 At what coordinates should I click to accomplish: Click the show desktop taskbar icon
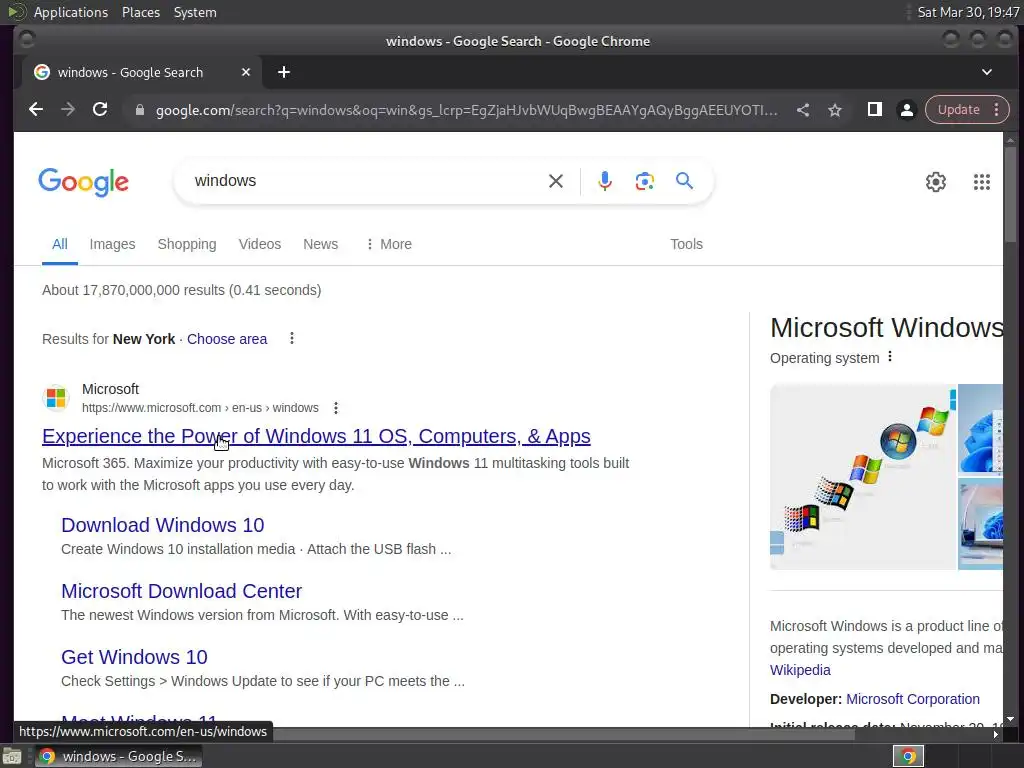(x=12, y=756)
